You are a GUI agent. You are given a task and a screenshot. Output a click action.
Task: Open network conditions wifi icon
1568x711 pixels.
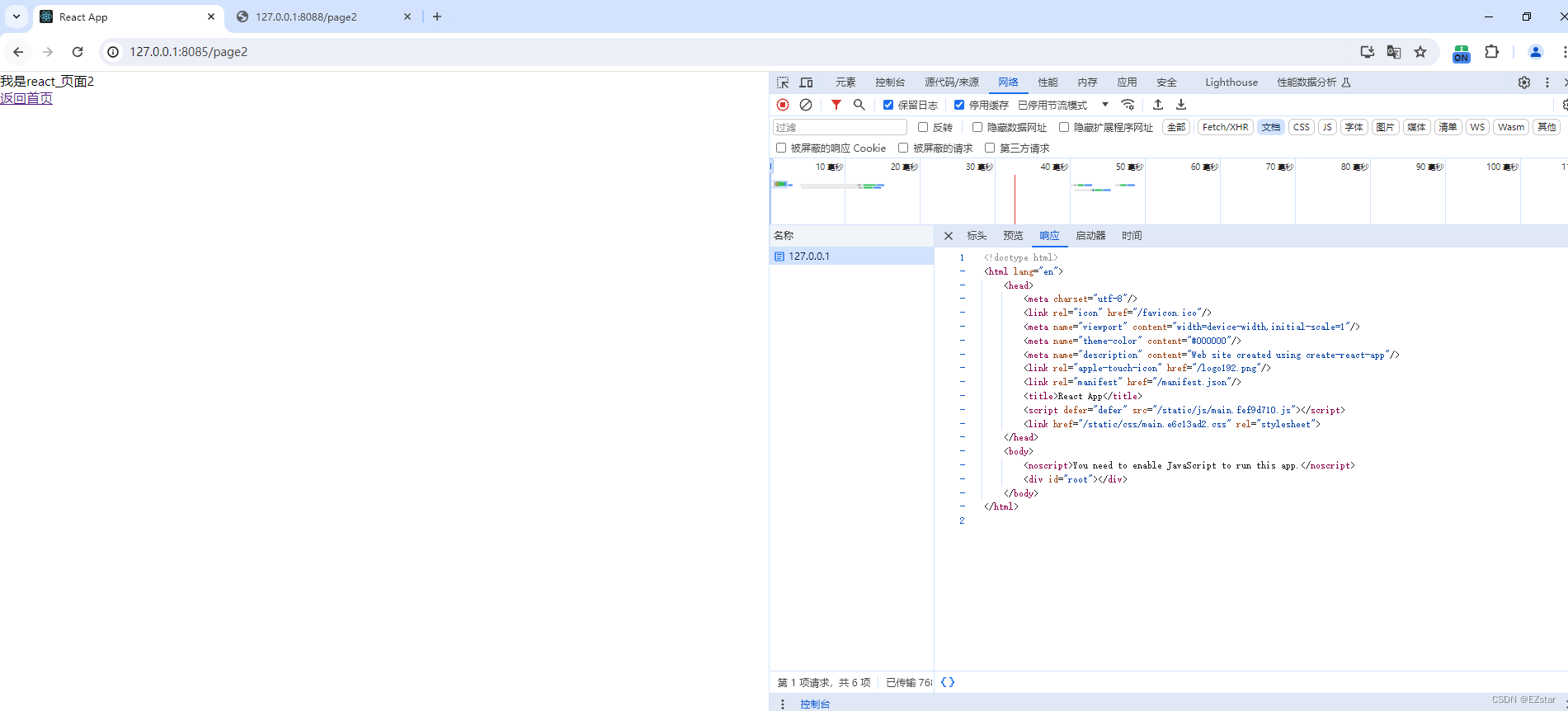1128,105
